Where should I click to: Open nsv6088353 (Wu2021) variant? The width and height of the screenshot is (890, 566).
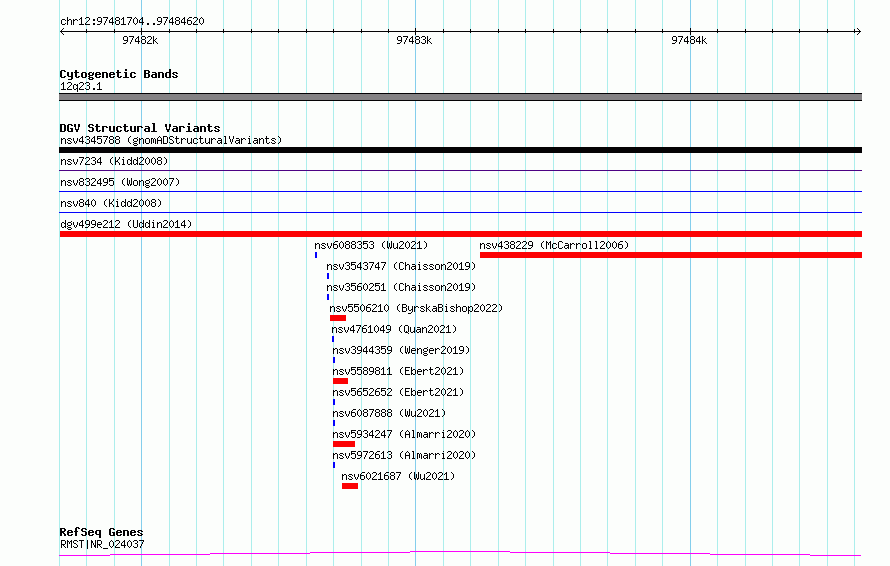coord(371,245)
